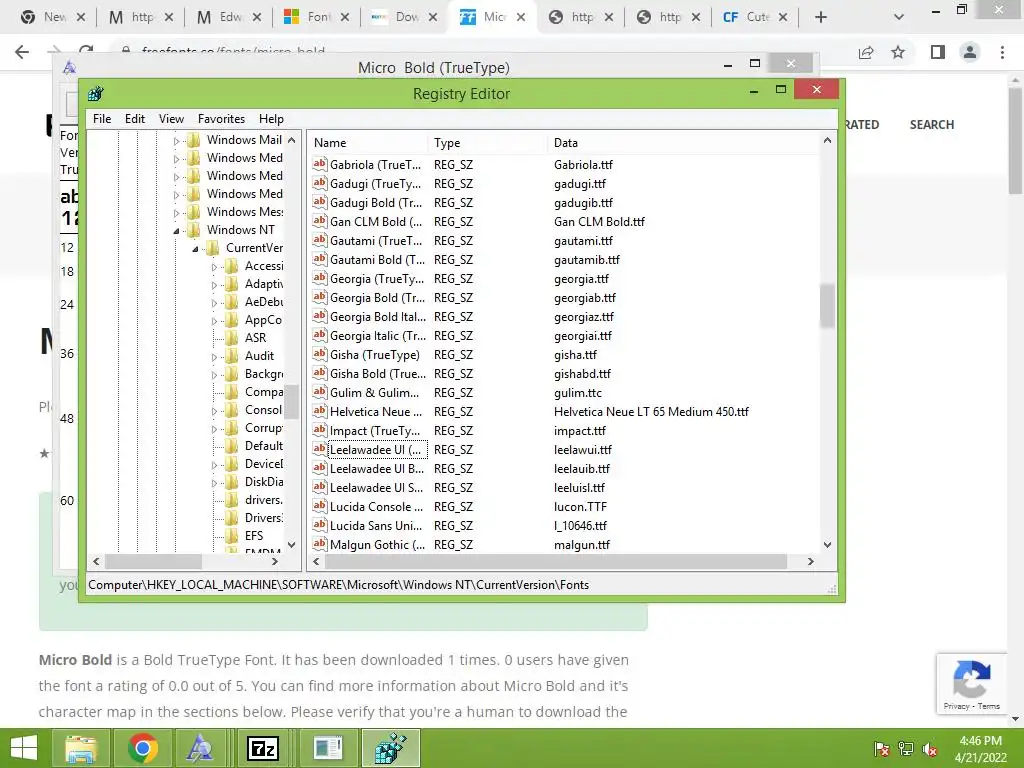Click the tree pane horizontal scrollbar thumb

click(153, 561)
